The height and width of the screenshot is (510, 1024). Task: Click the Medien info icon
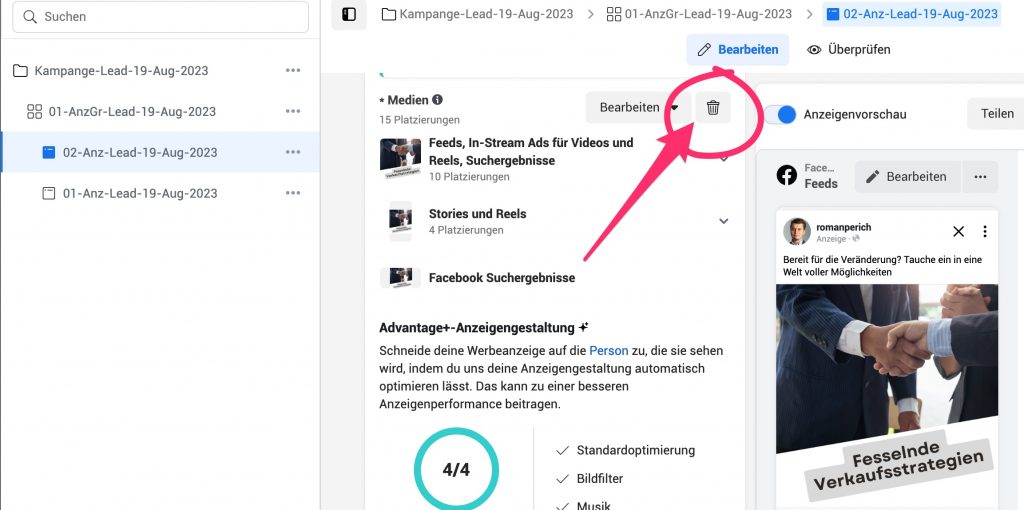point(438,100)
